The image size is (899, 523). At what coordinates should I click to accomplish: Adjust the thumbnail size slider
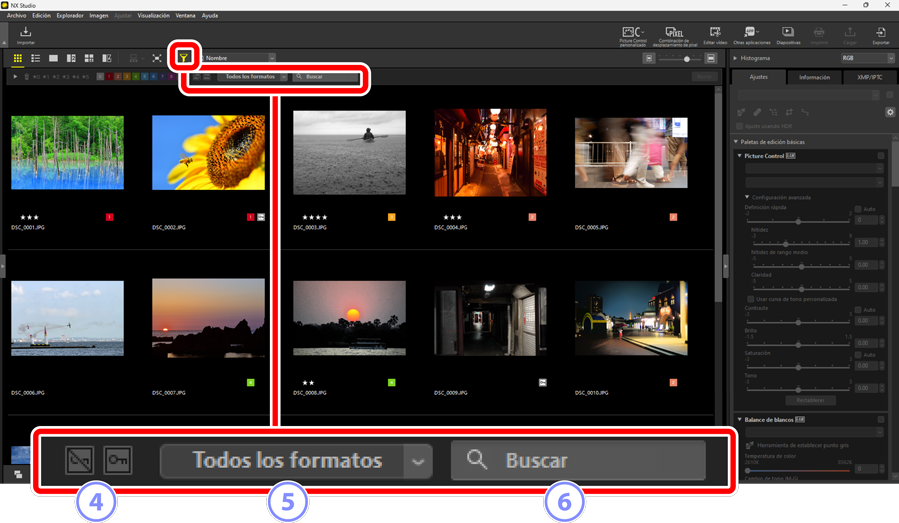[x=686, y=59]
